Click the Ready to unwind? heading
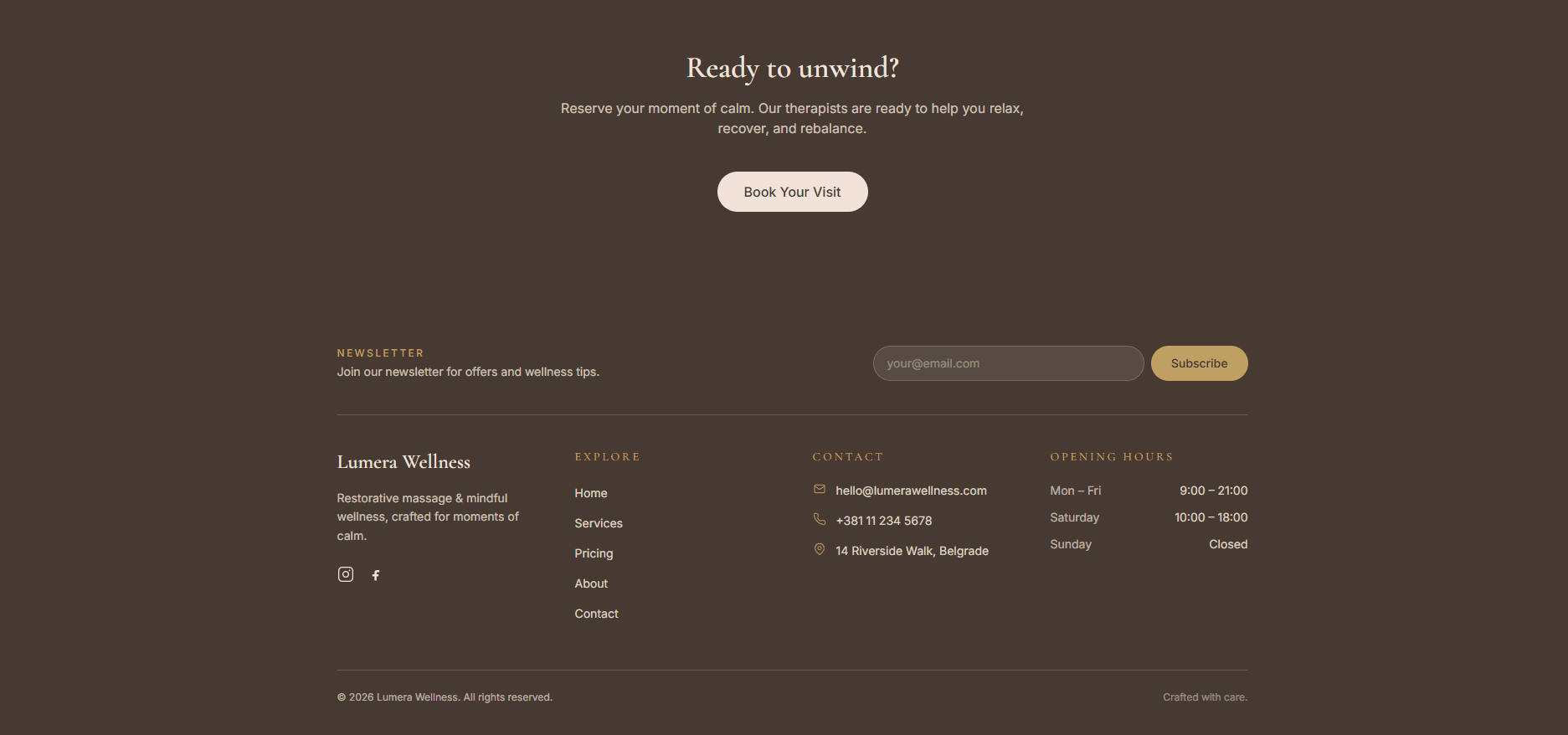1568x735 pixels. [792, 68]
